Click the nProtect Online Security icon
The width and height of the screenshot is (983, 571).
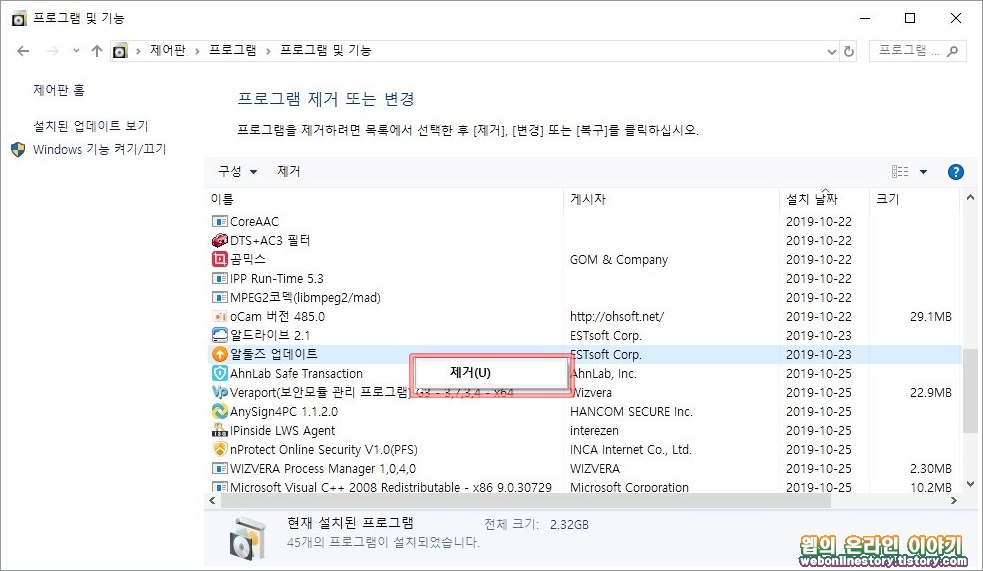pyautogui.click(x=219, y=449)
